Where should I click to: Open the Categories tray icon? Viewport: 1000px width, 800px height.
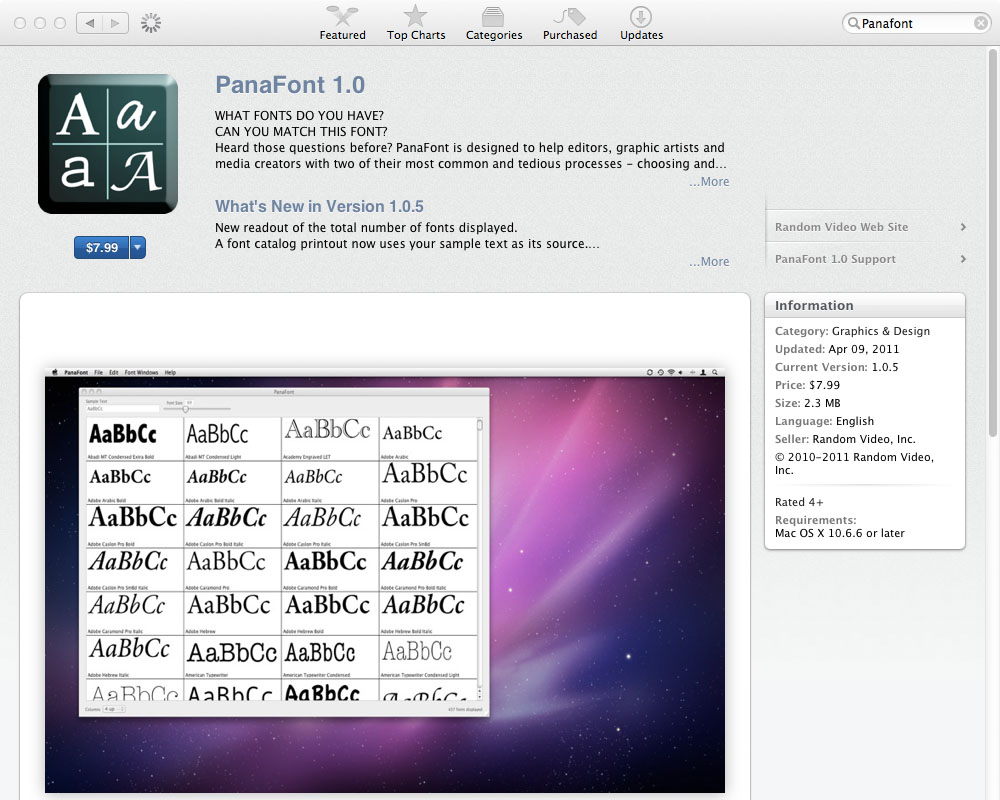point(492,17)
